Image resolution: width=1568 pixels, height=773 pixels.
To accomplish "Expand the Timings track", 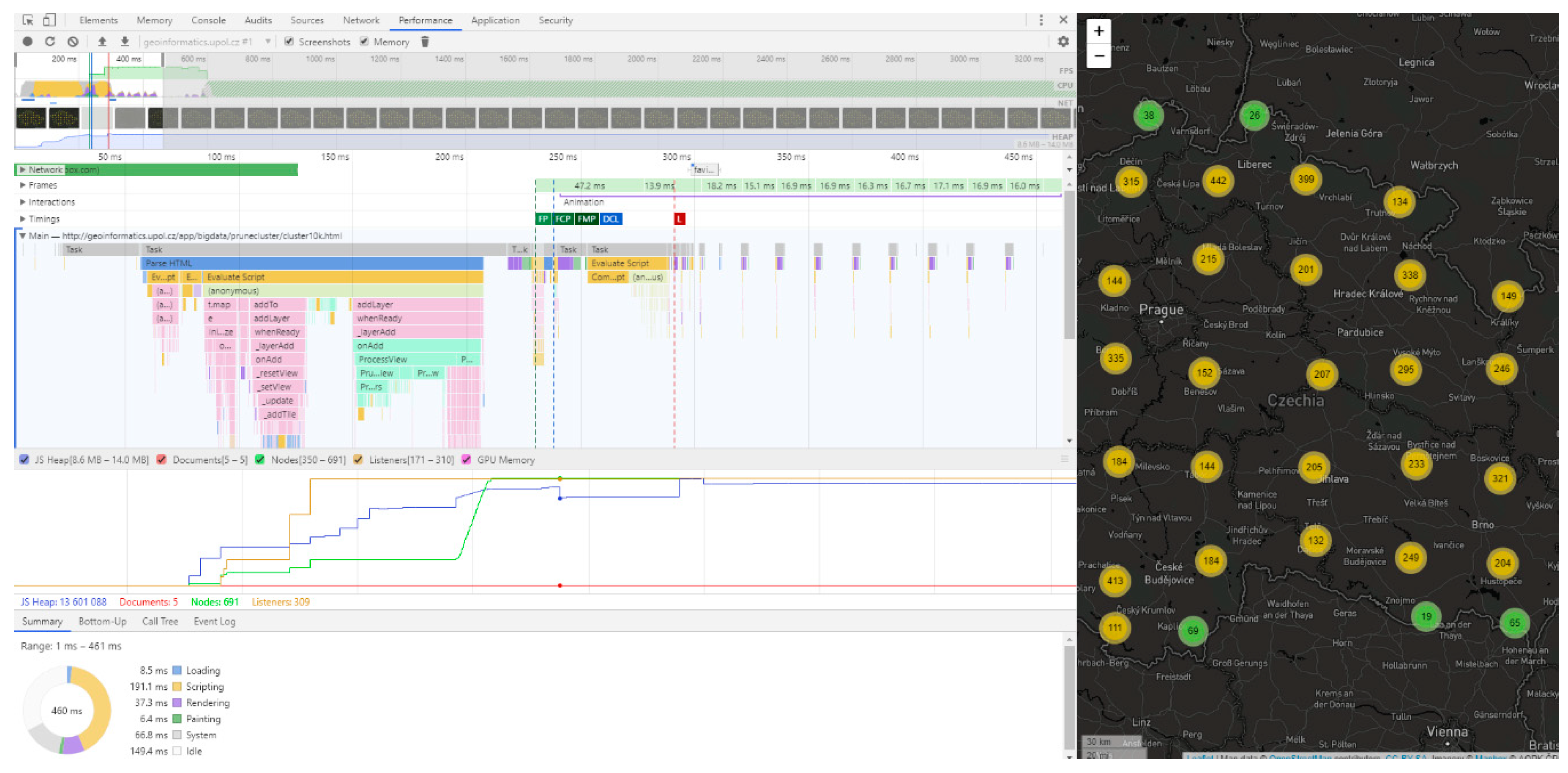I will [x=23, y=219].
